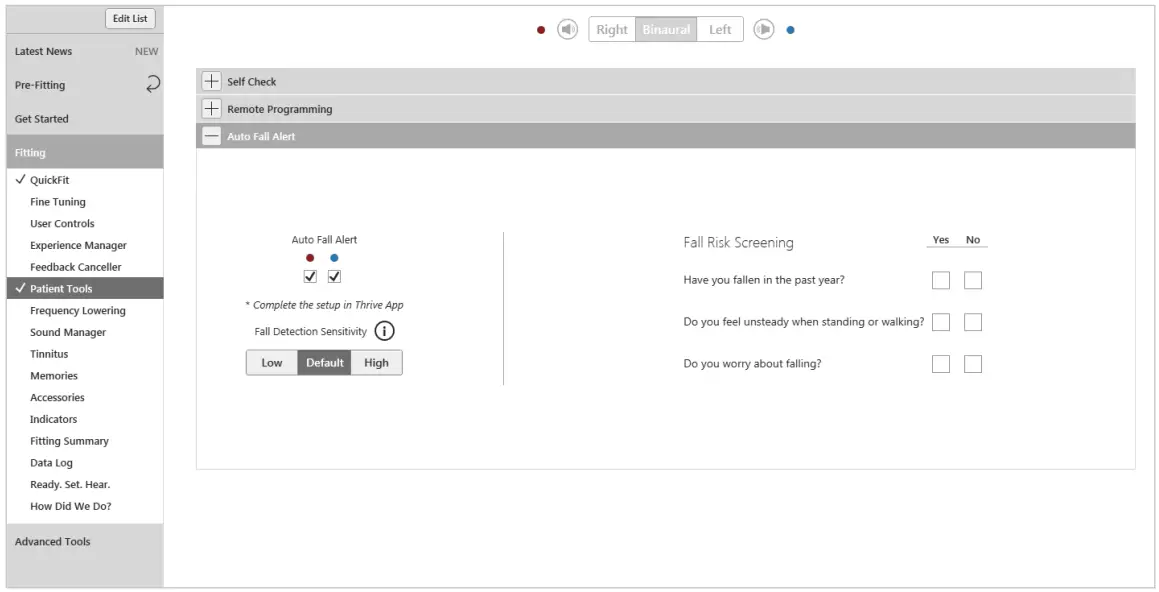Open the Tinnitus page from the sidebar

[48, 353]
